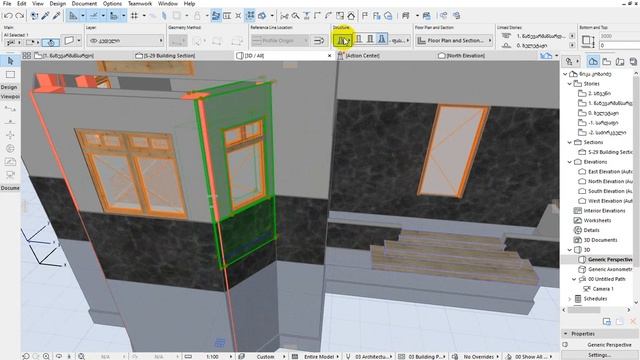Open Layout Book icon in navigator
This screenshot has height=360, width=640.
click(620, 62)
